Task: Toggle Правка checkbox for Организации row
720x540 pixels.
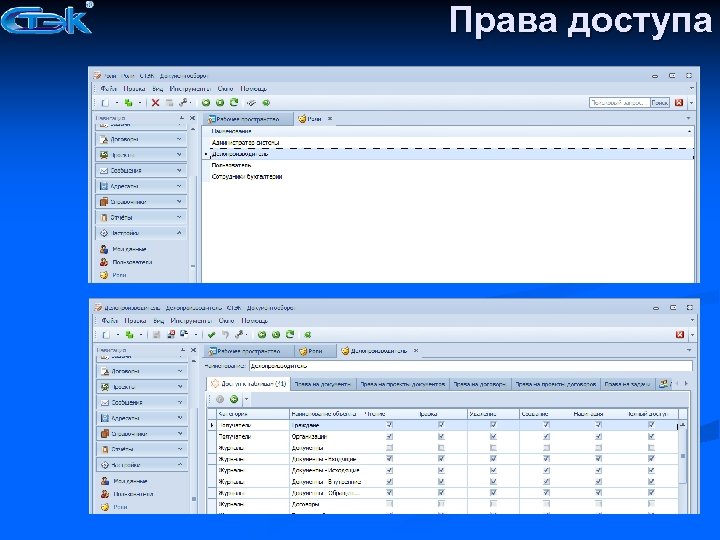Action: point(441,436)
